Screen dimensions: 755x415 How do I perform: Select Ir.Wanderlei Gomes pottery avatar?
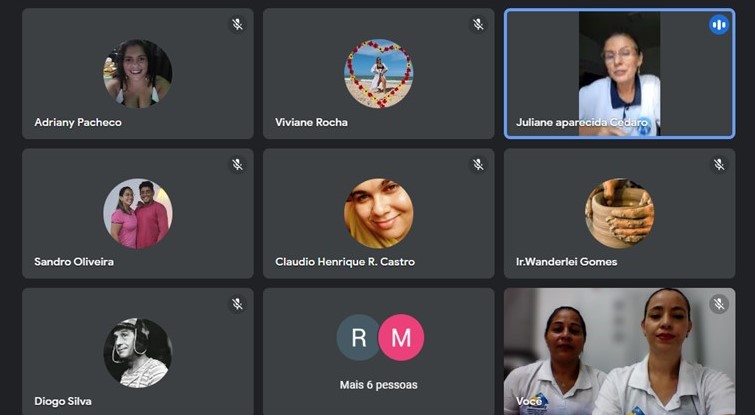[x=619, y=213]
